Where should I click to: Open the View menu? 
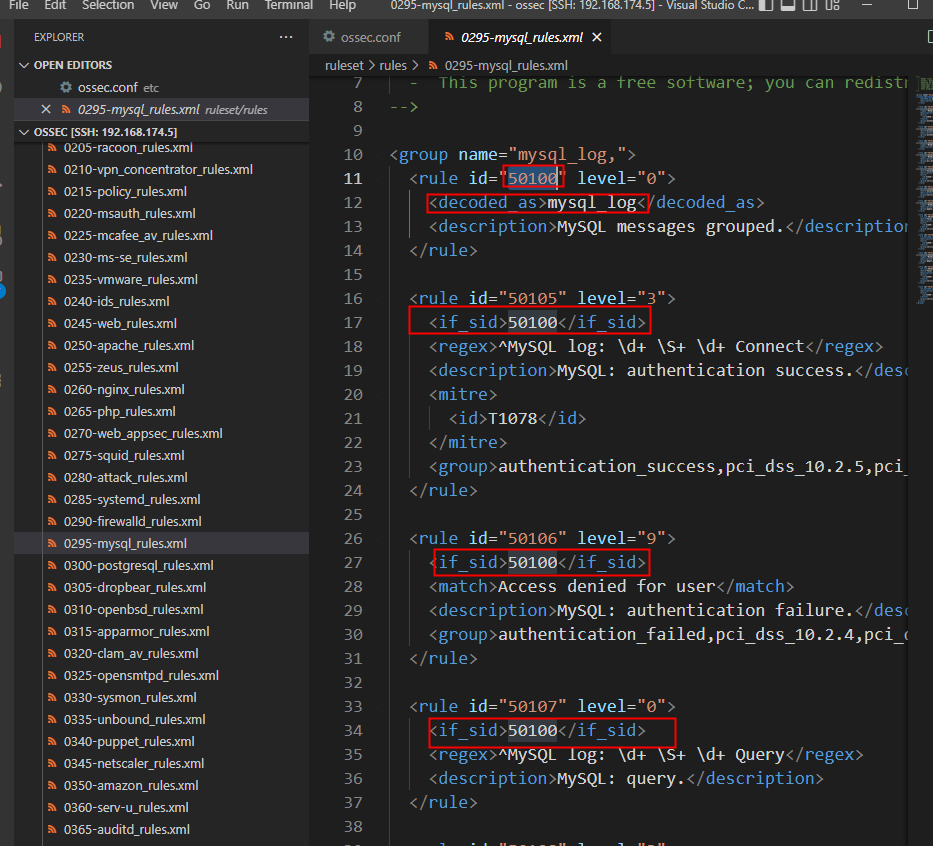click(x=164, y=5)
